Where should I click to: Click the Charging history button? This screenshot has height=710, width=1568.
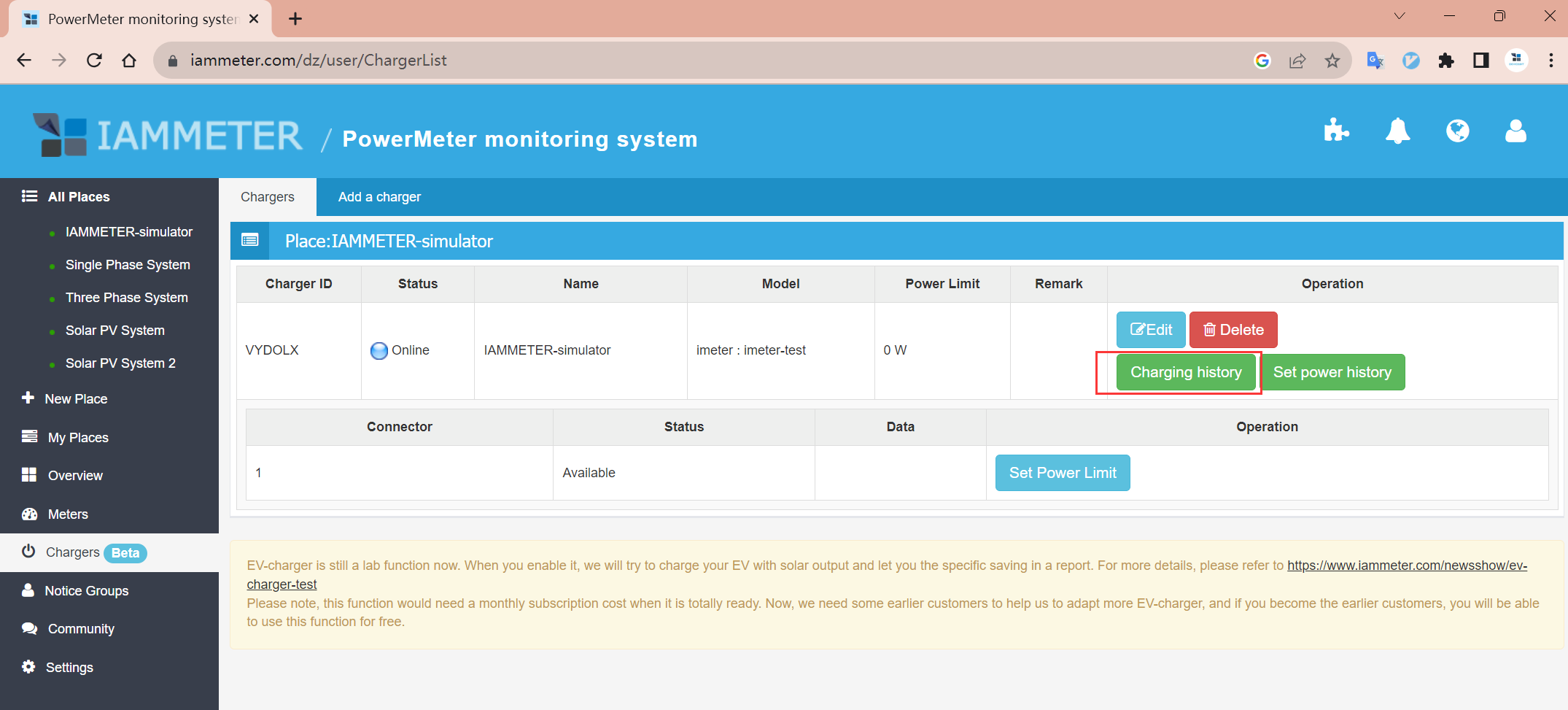[1185, 372]
